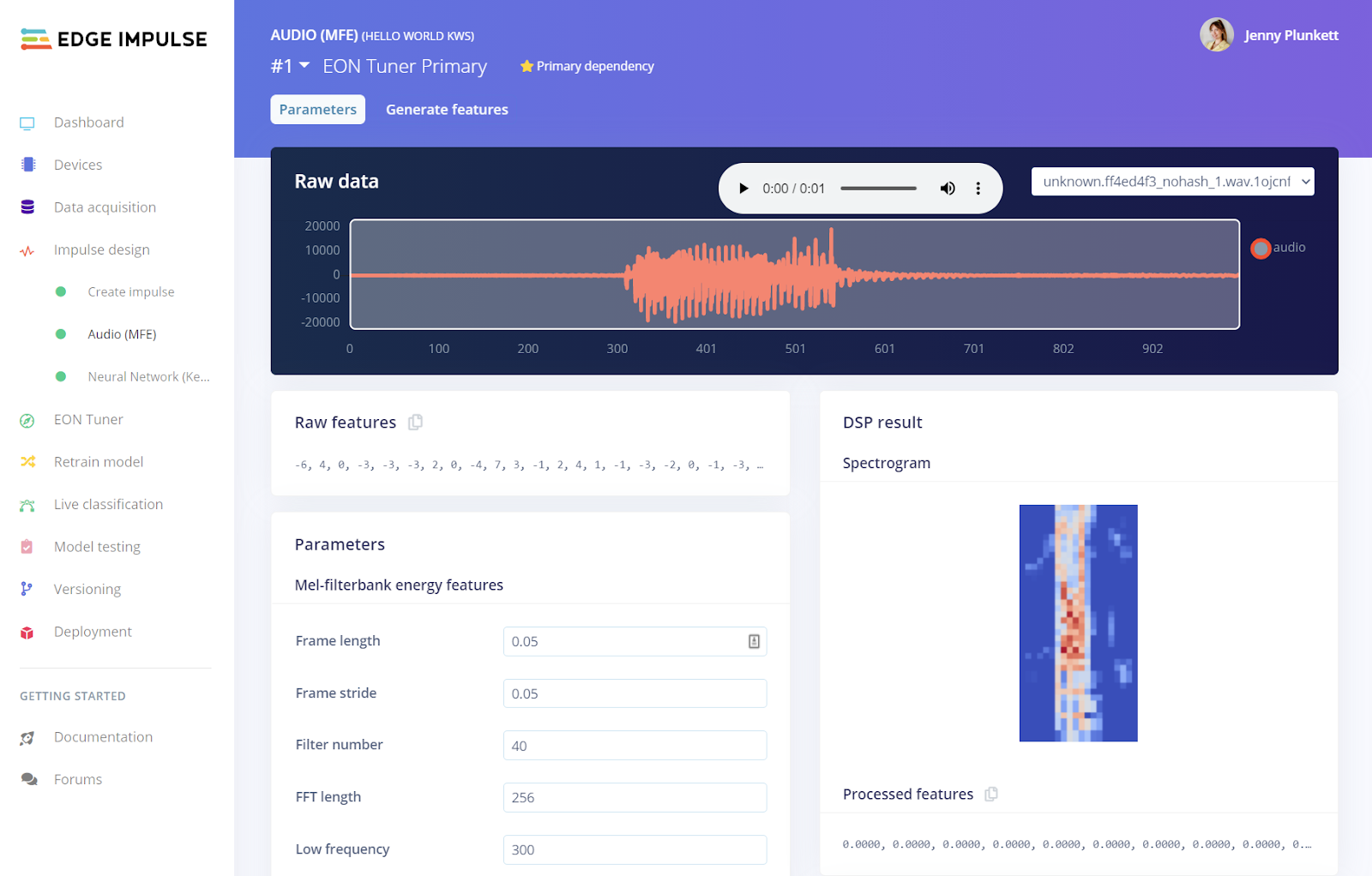Click the EON Tuner Primary title
Viewport: 1372px width, 876px height.
[405, 66]
